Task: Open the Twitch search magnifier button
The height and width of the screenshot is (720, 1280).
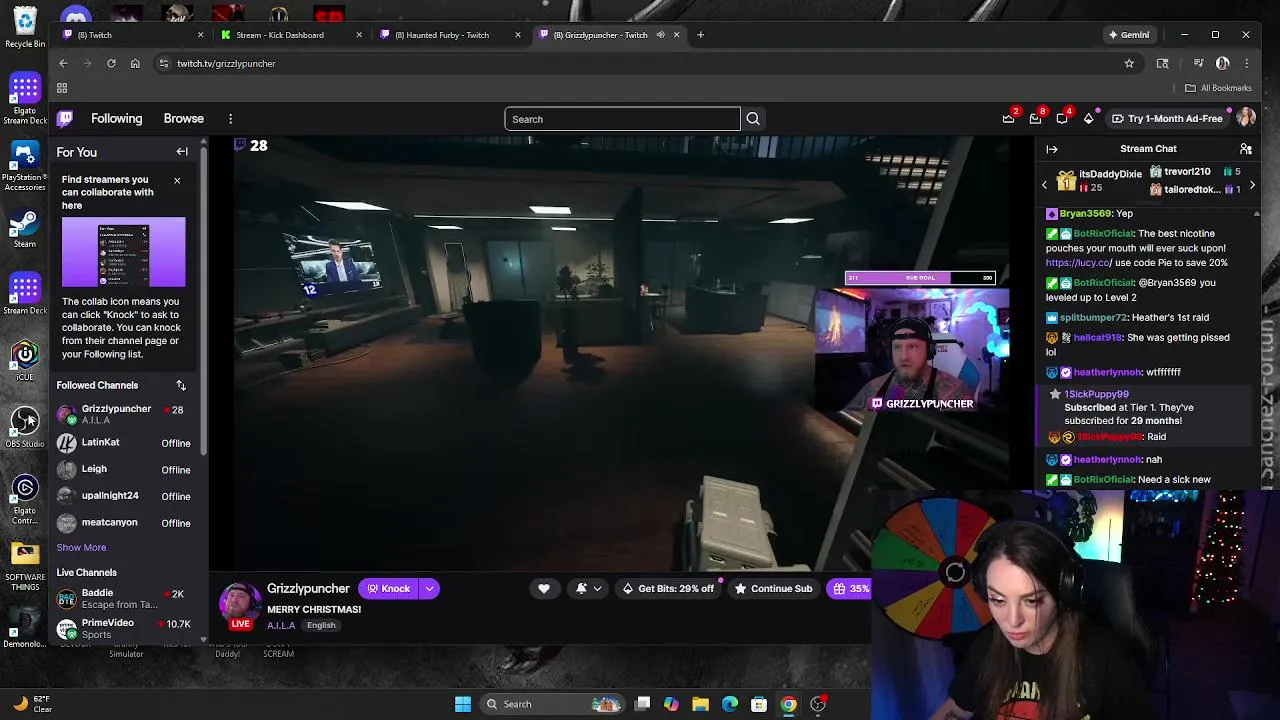Action: coord(753,119)
